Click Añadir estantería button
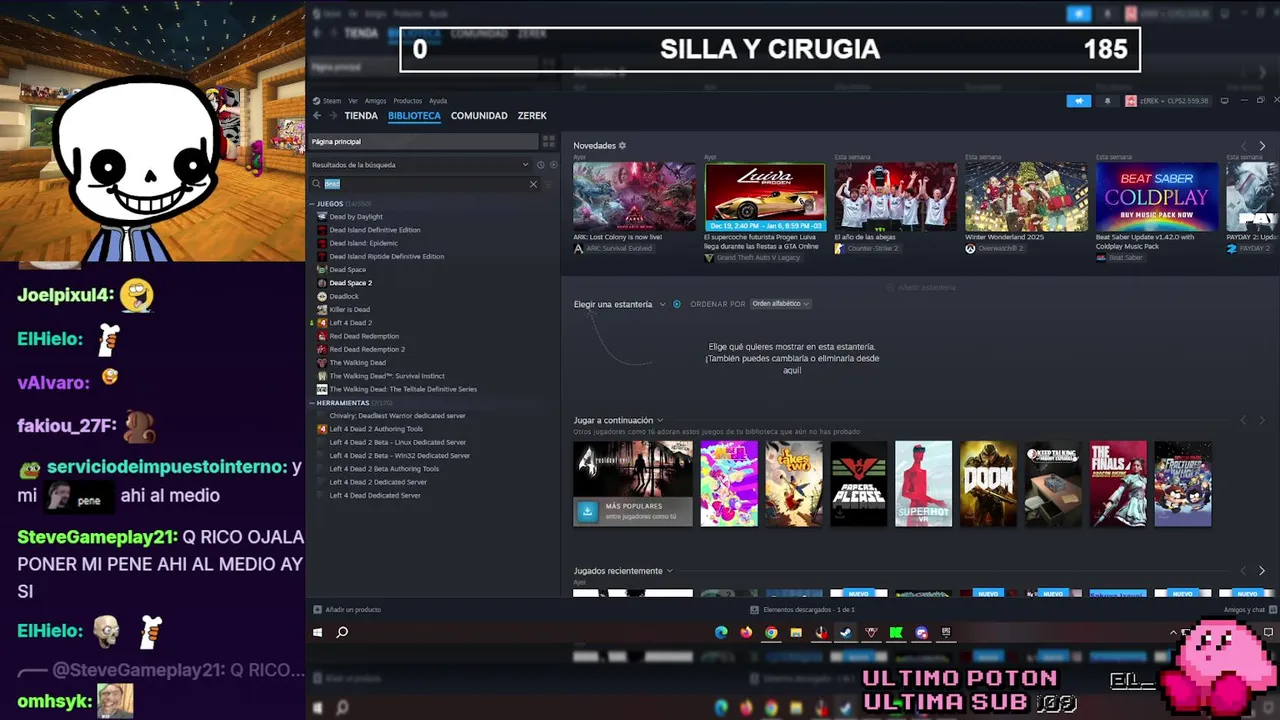Image resolution: width=1280 pixels, height=720 pixels. (920, 288)
